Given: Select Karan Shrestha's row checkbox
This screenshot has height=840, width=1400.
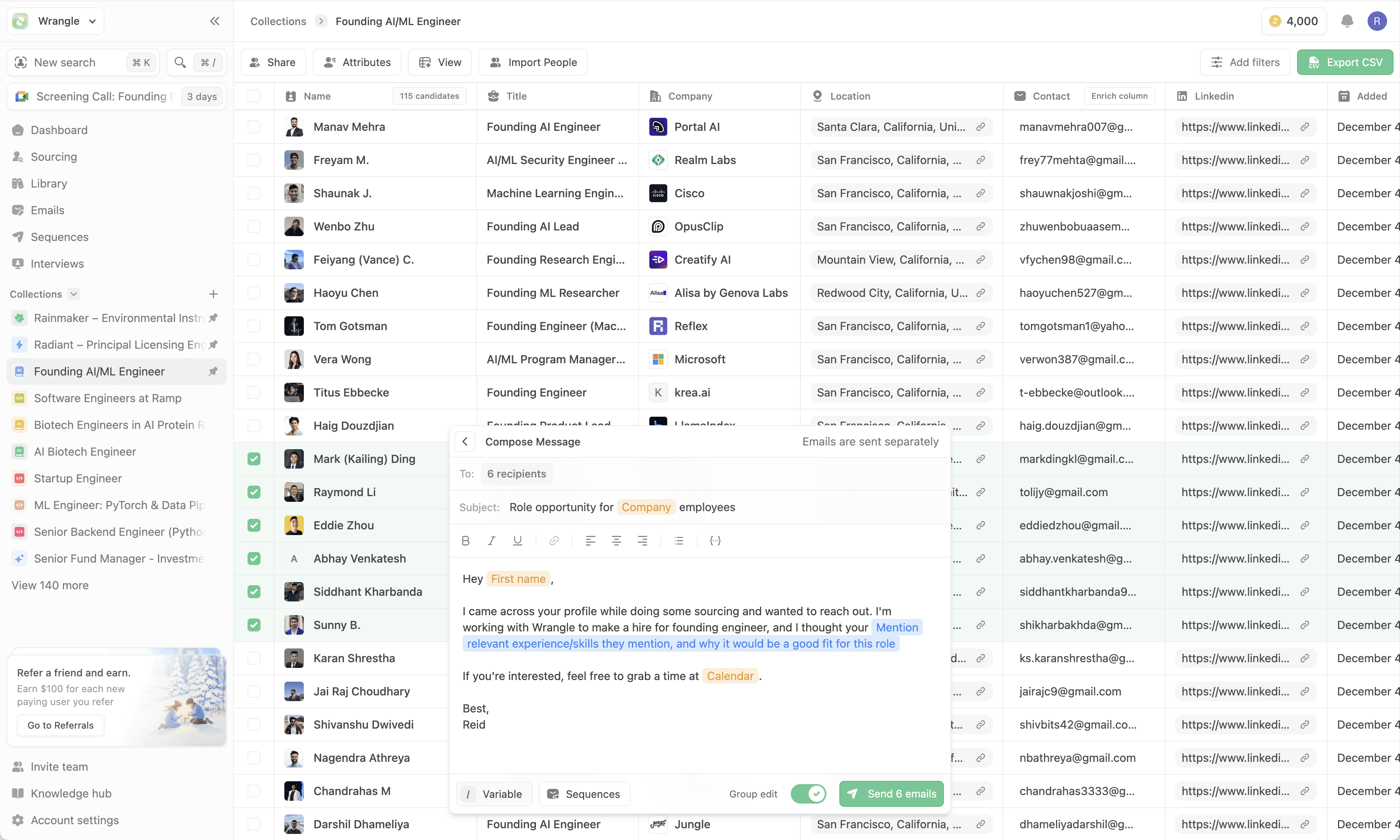Looking at the screenshot, I should (254, 658).
